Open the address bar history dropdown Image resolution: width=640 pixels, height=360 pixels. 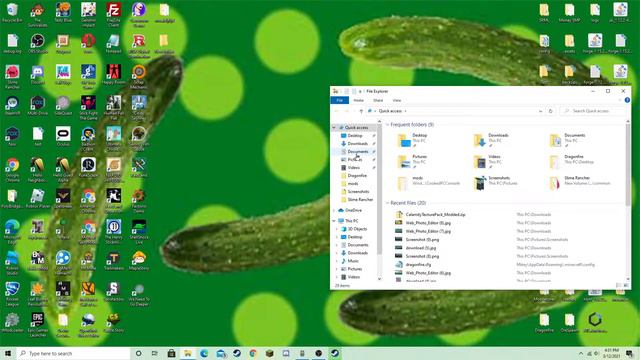point(540,111)
